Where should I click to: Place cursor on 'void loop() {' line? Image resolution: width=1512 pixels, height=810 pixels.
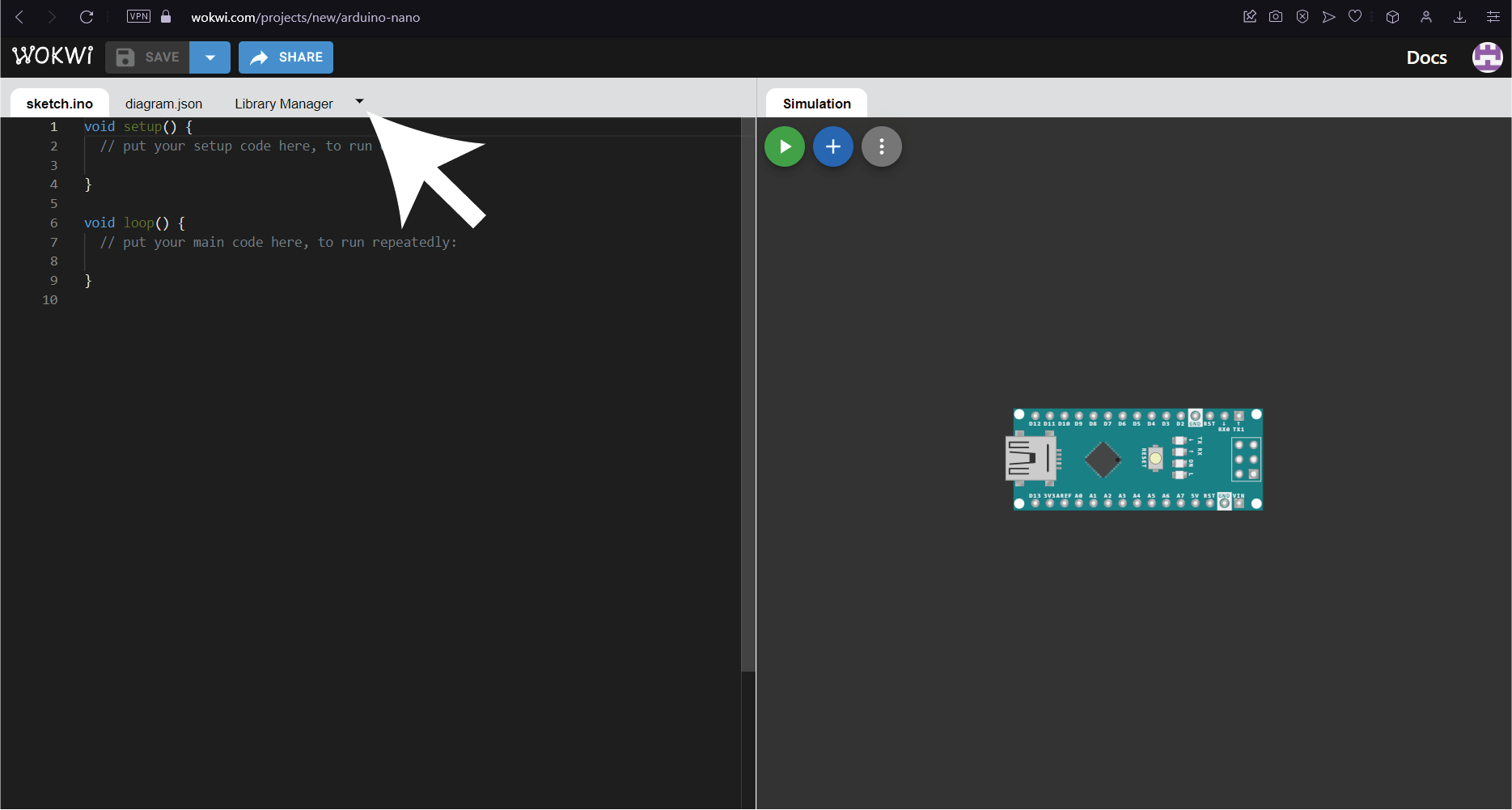(x=134, y=223)
